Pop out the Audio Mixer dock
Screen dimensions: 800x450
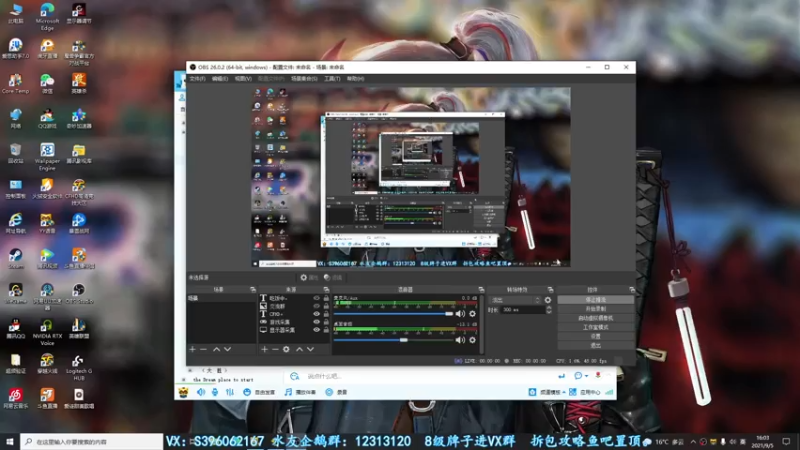(x=481, y=289)
